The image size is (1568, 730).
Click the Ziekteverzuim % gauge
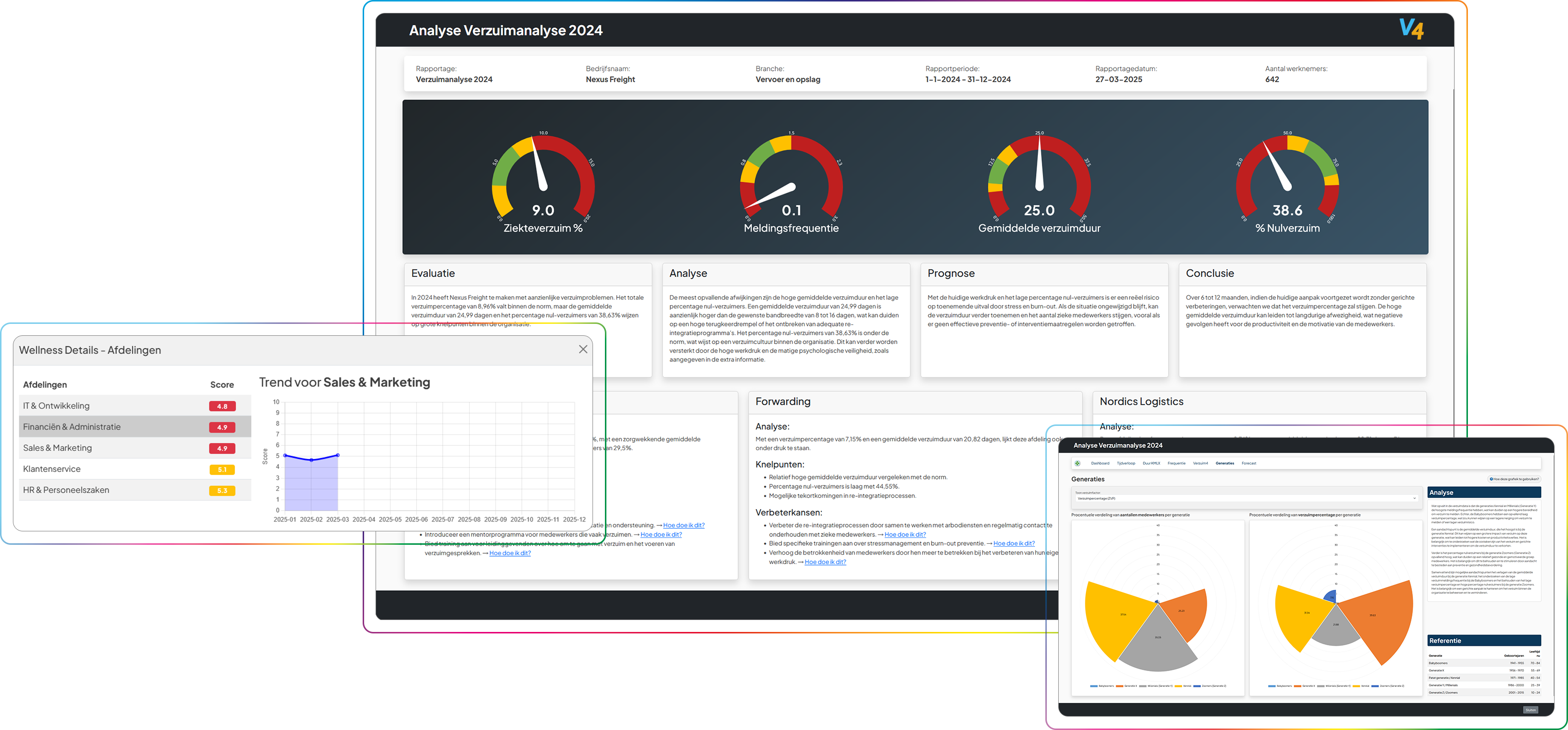pos(543,182)
